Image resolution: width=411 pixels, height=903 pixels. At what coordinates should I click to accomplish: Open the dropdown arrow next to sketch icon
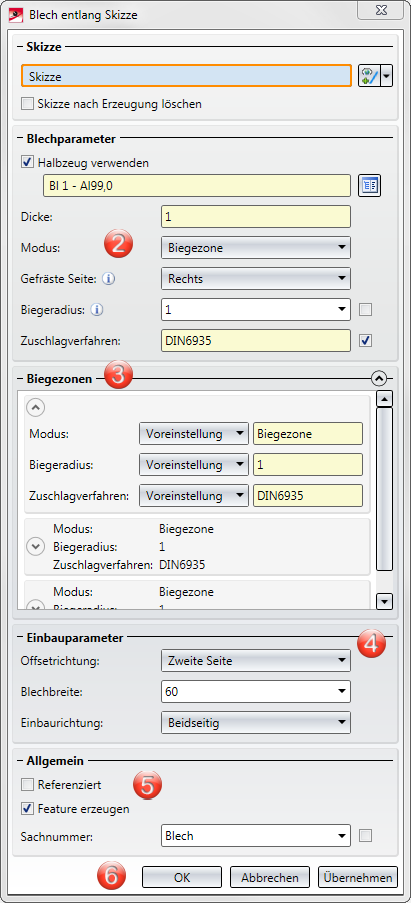click(x=387, y=76)
